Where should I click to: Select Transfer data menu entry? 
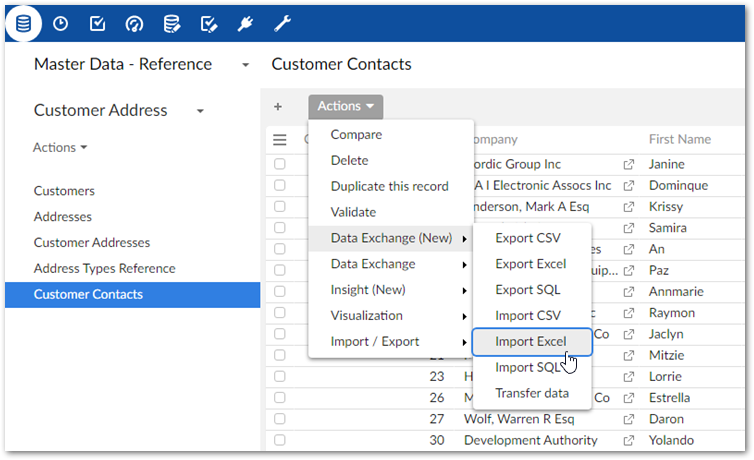(x=531, y=393)
